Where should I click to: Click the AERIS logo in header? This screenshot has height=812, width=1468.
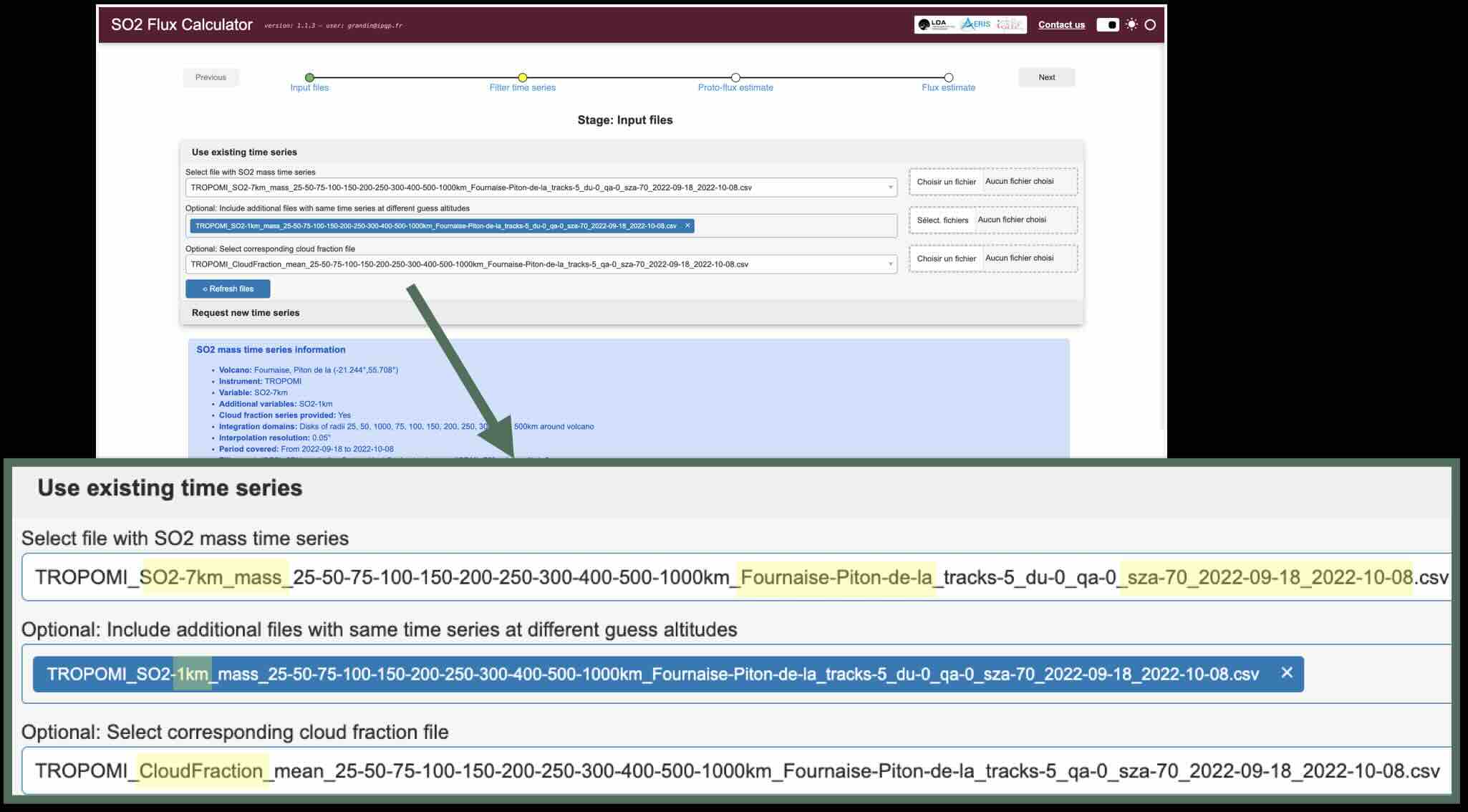976,24
